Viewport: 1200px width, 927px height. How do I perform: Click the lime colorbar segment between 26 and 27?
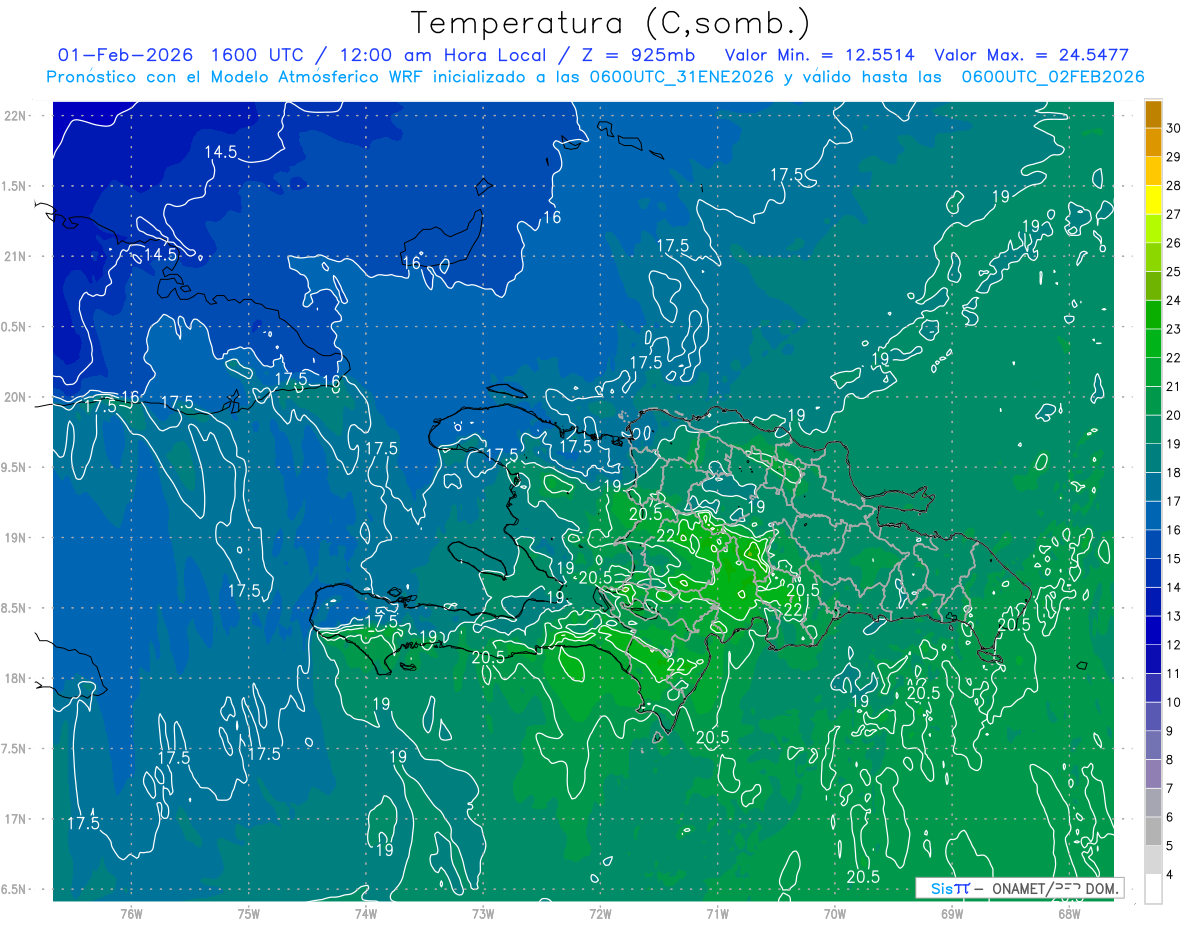[1153, 229]
